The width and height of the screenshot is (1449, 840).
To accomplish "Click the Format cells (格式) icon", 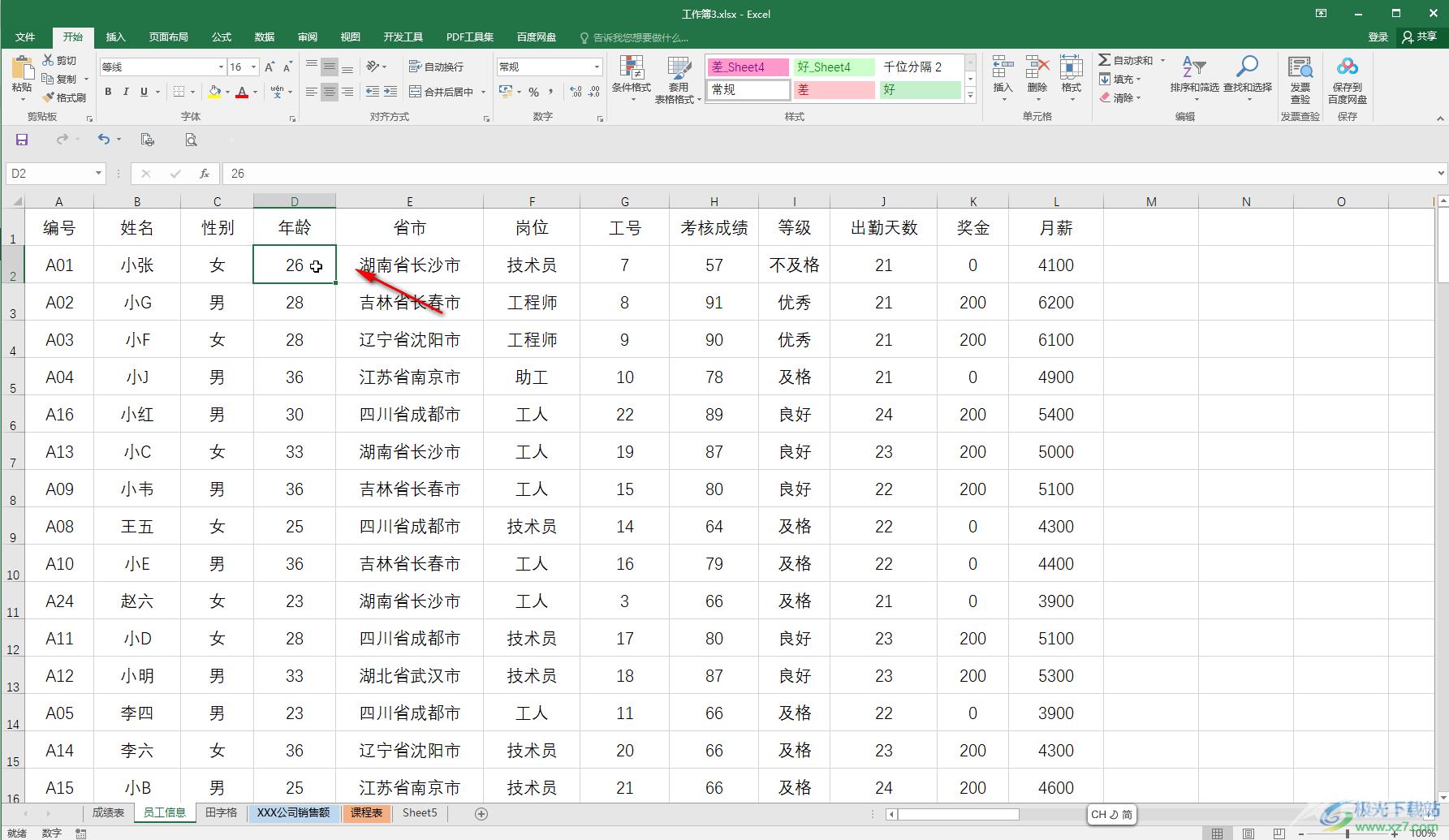I will coord(1071,68).
